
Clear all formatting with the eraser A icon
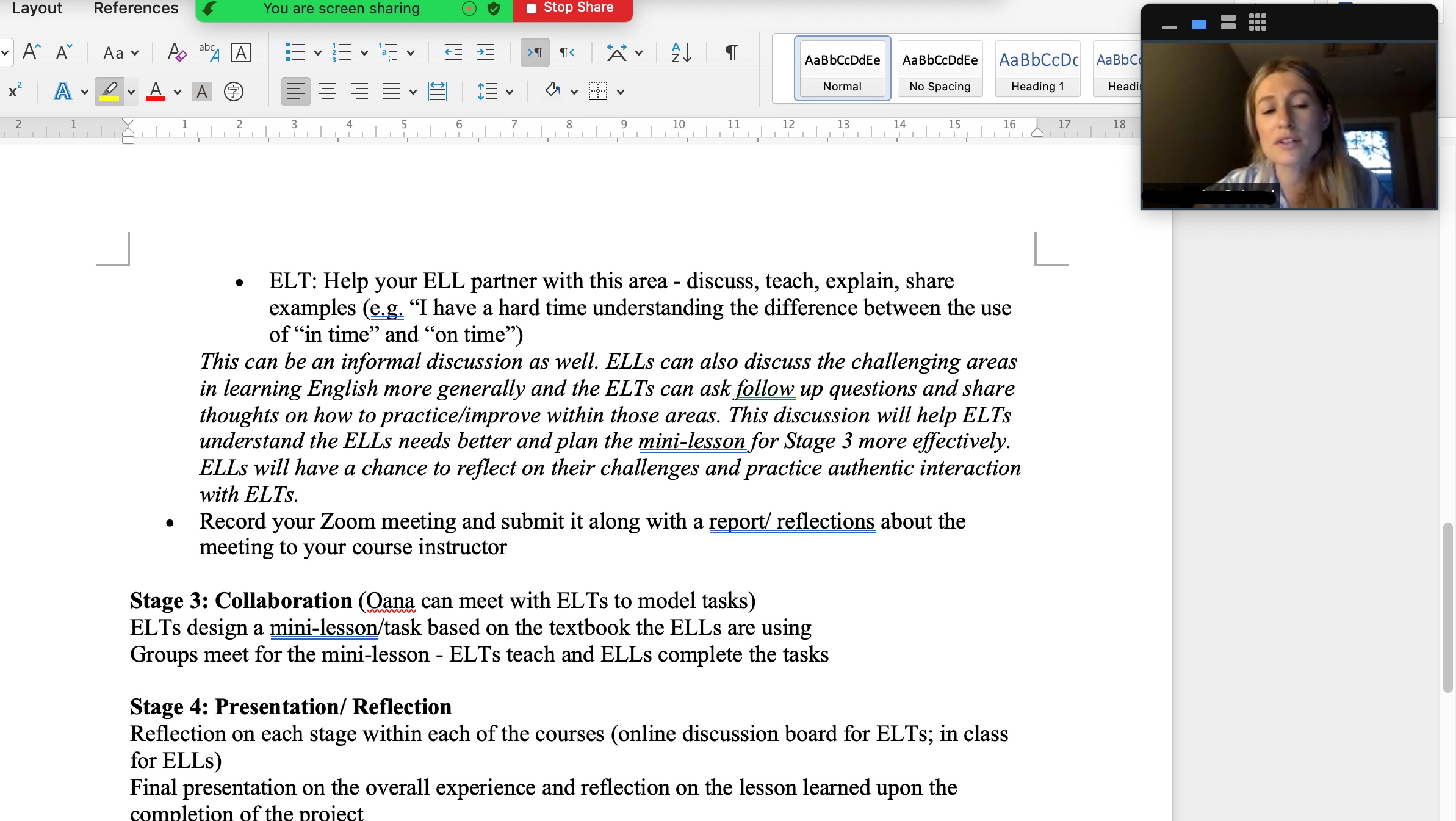coord(177,52)
